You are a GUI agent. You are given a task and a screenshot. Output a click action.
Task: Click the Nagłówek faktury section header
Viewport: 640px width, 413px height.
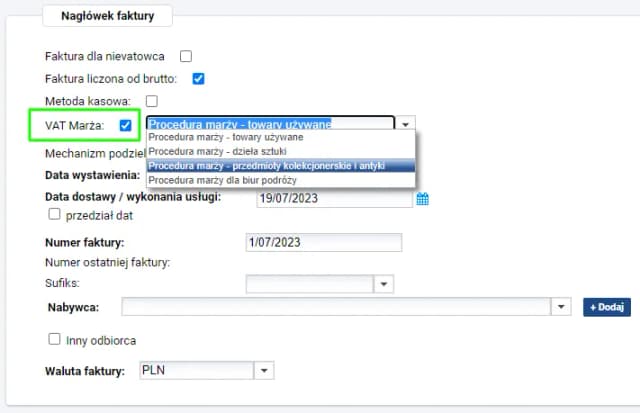107,16
